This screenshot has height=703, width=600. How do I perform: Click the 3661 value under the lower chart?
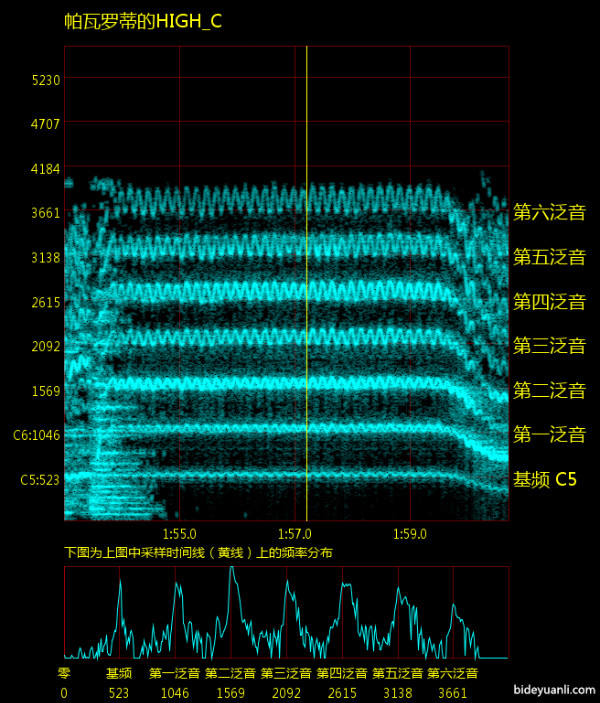pos(453,693)
